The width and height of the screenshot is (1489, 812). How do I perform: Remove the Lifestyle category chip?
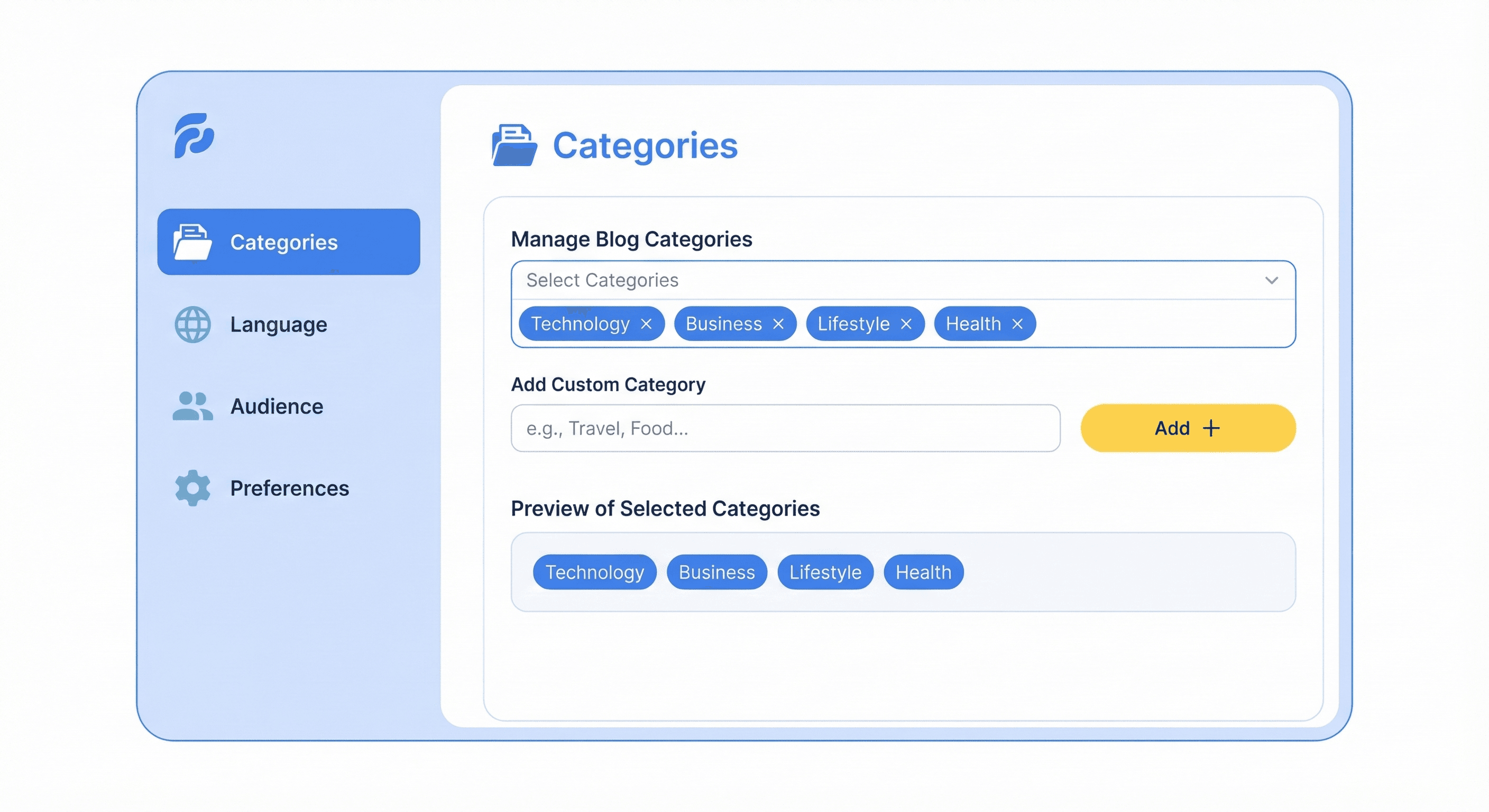(906, 324)
